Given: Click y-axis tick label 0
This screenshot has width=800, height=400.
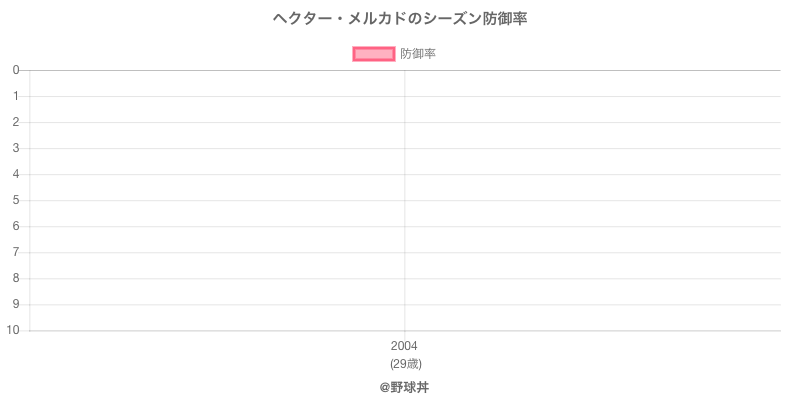Looking at the screenshot, I should click(16, 70).
